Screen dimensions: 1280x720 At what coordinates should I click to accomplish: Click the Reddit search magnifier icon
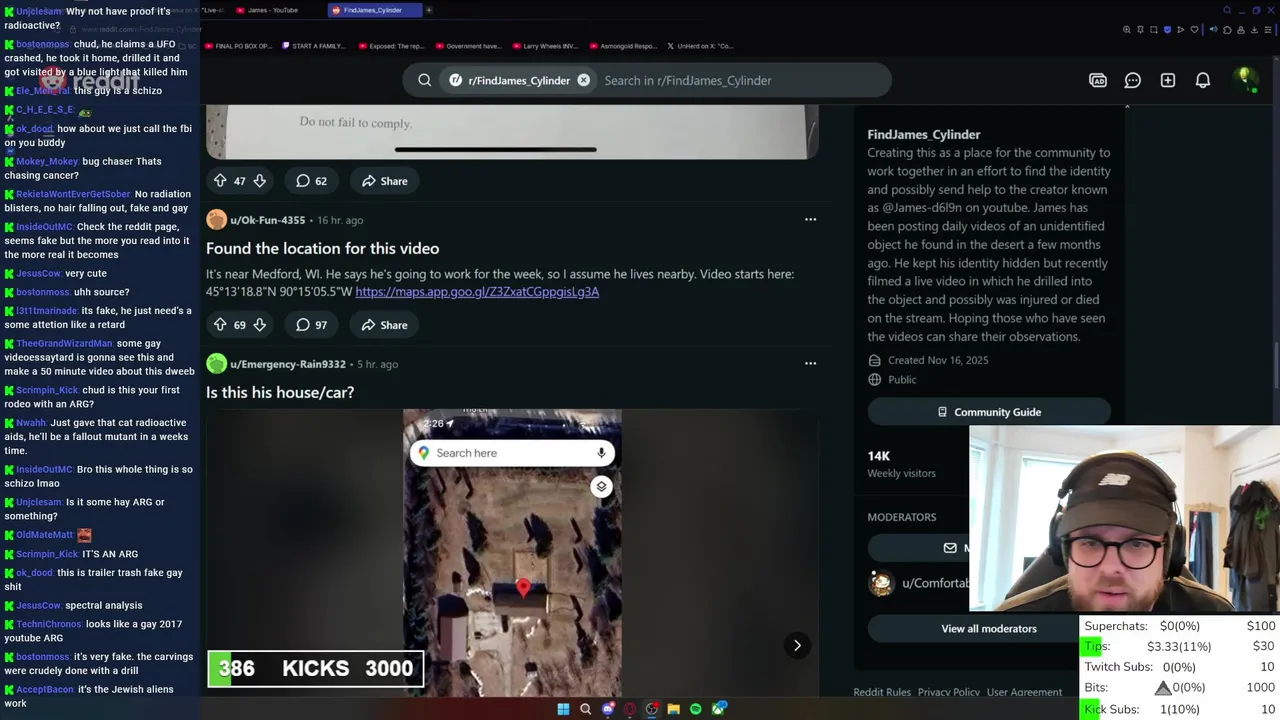pyautogui.click(x=425, y=80)
